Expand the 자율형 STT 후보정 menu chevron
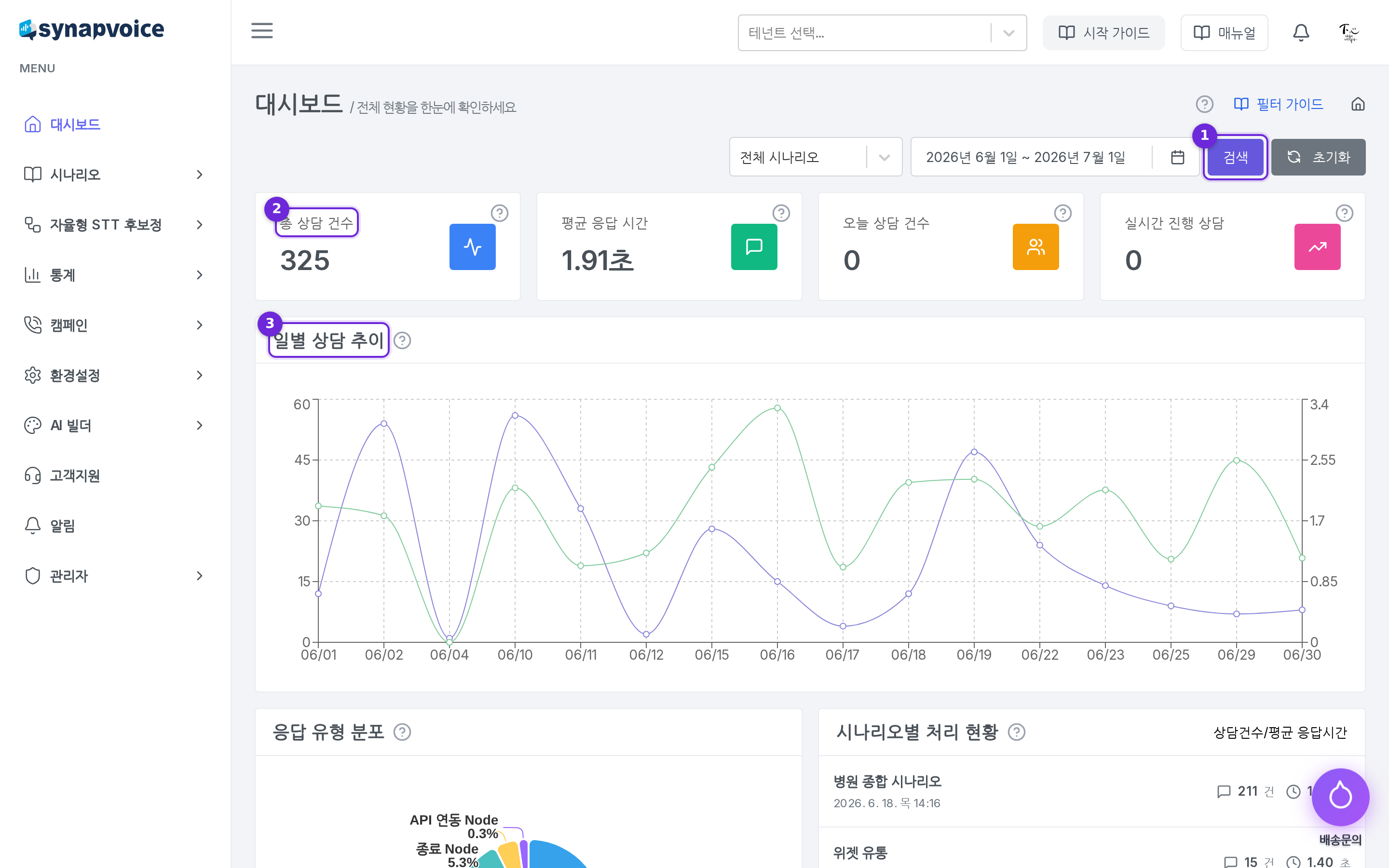 coord(200,224)
